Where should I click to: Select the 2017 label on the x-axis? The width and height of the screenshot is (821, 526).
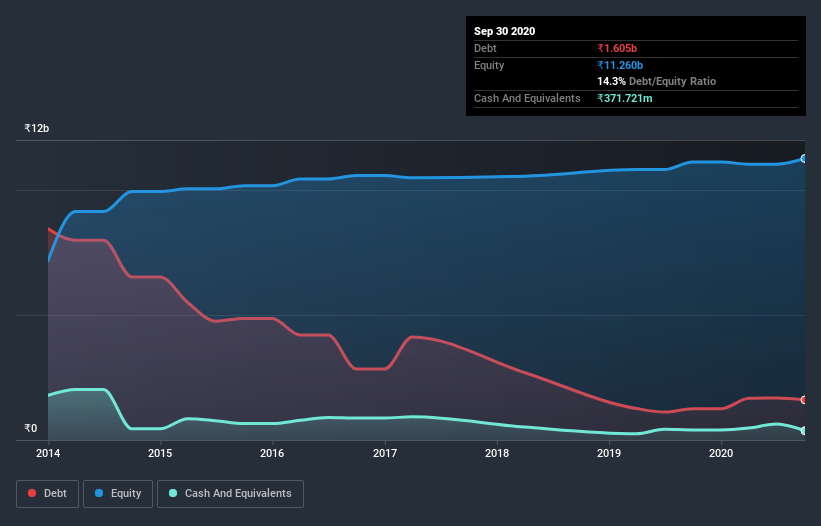click(385, 453)
